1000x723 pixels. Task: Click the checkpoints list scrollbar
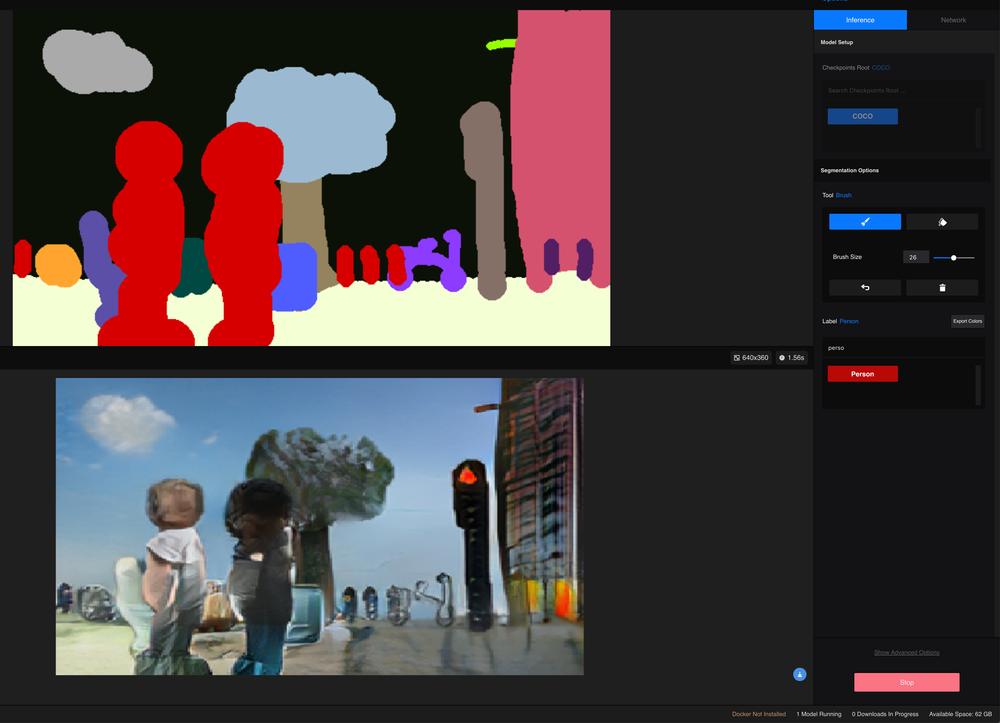(978, 128)
